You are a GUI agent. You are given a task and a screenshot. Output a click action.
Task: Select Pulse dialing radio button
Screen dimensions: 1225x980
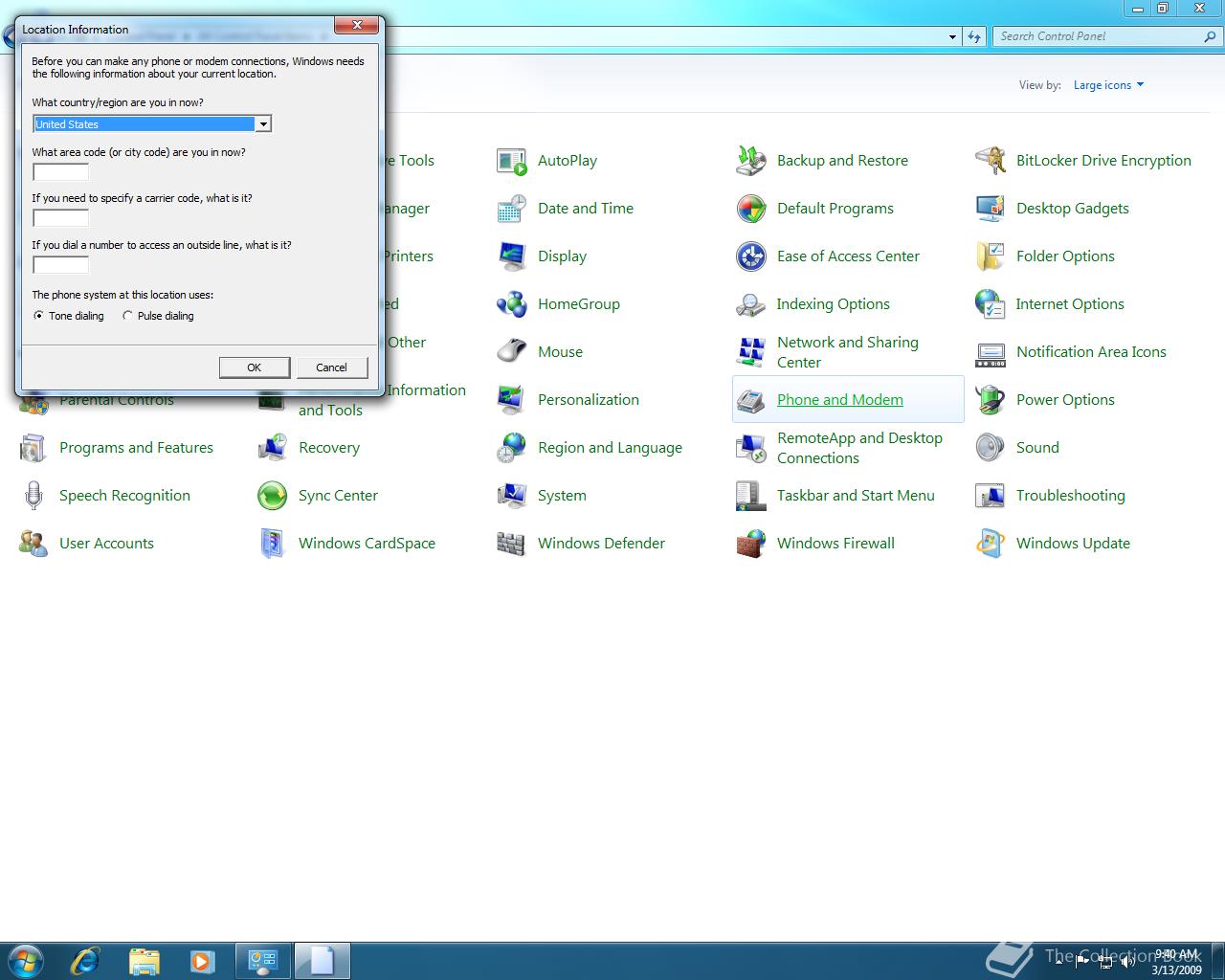127,316
